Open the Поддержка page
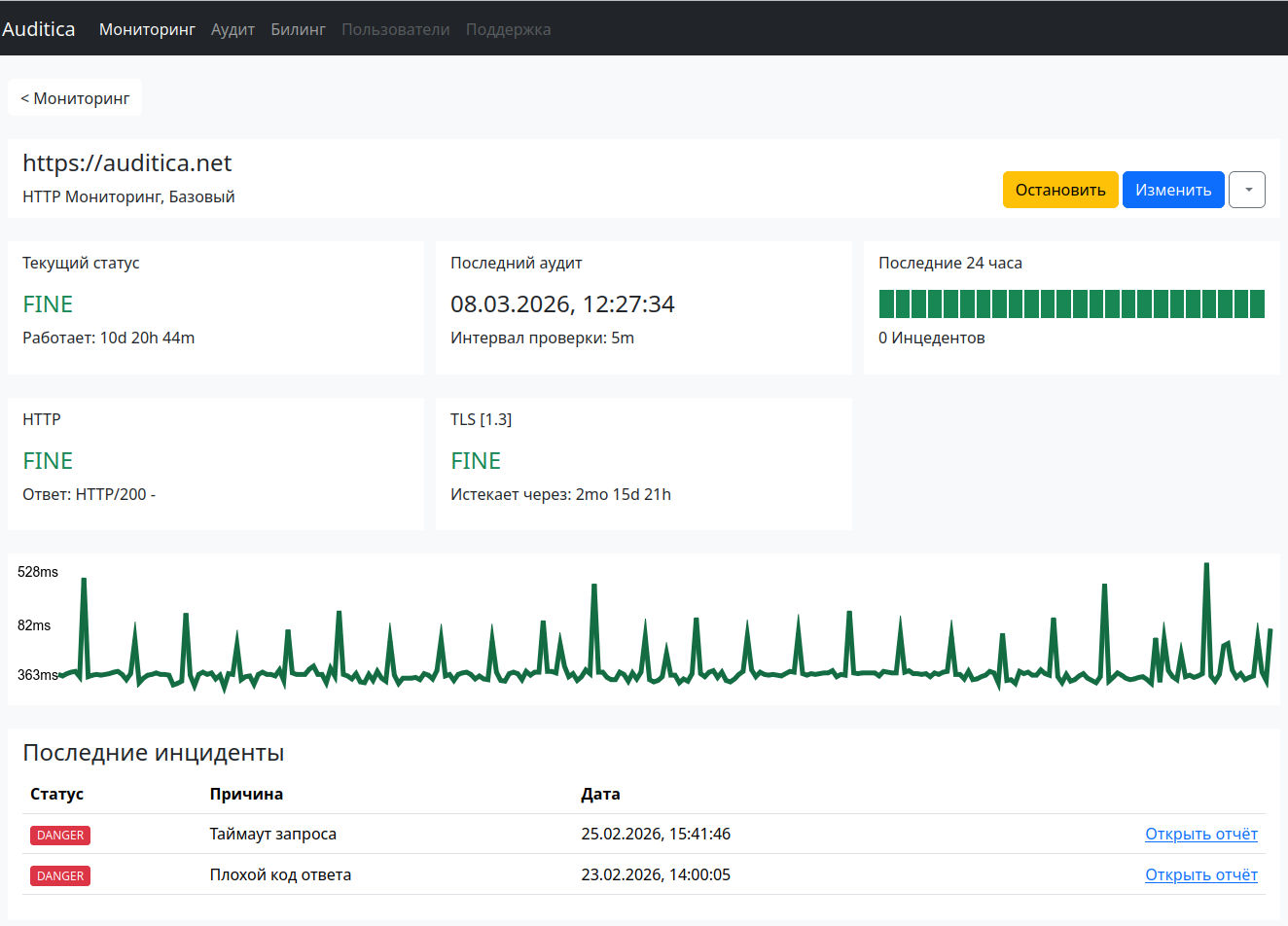Screen dimensions: 1288x926 click(508, 29)
